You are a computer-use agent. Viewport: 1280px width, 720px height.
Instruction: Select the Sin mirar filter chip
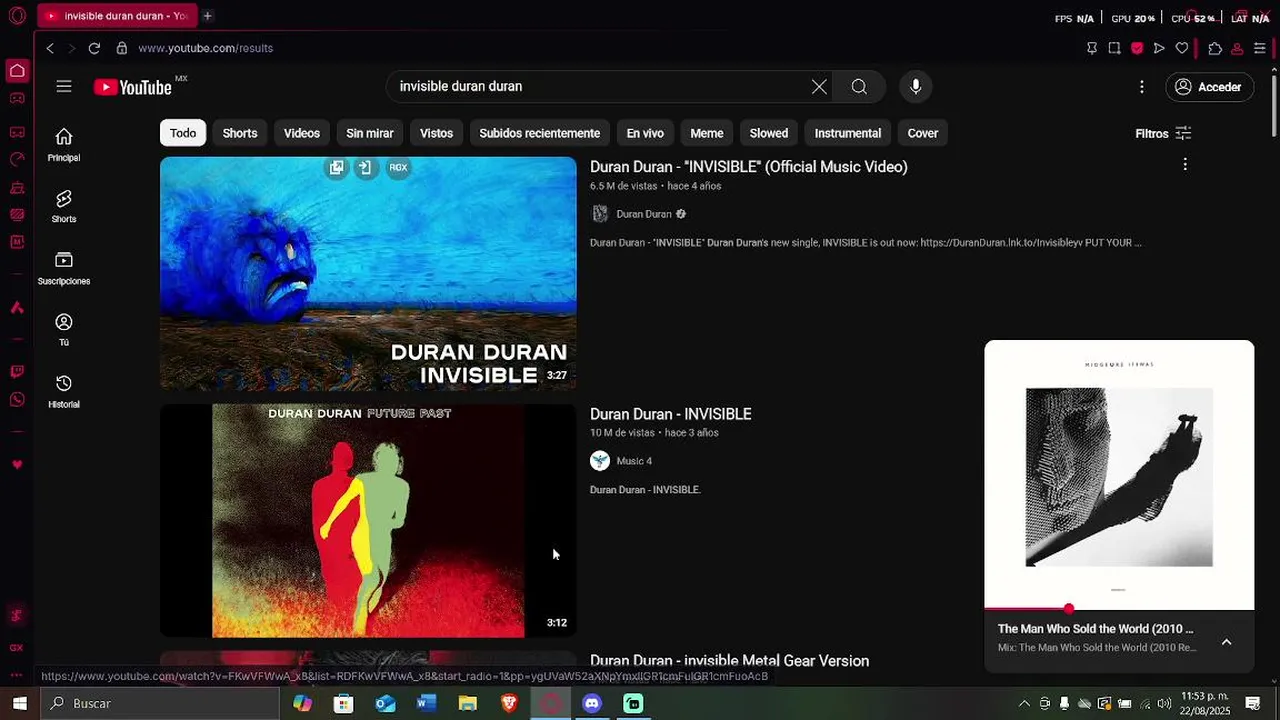pos(370,133)
